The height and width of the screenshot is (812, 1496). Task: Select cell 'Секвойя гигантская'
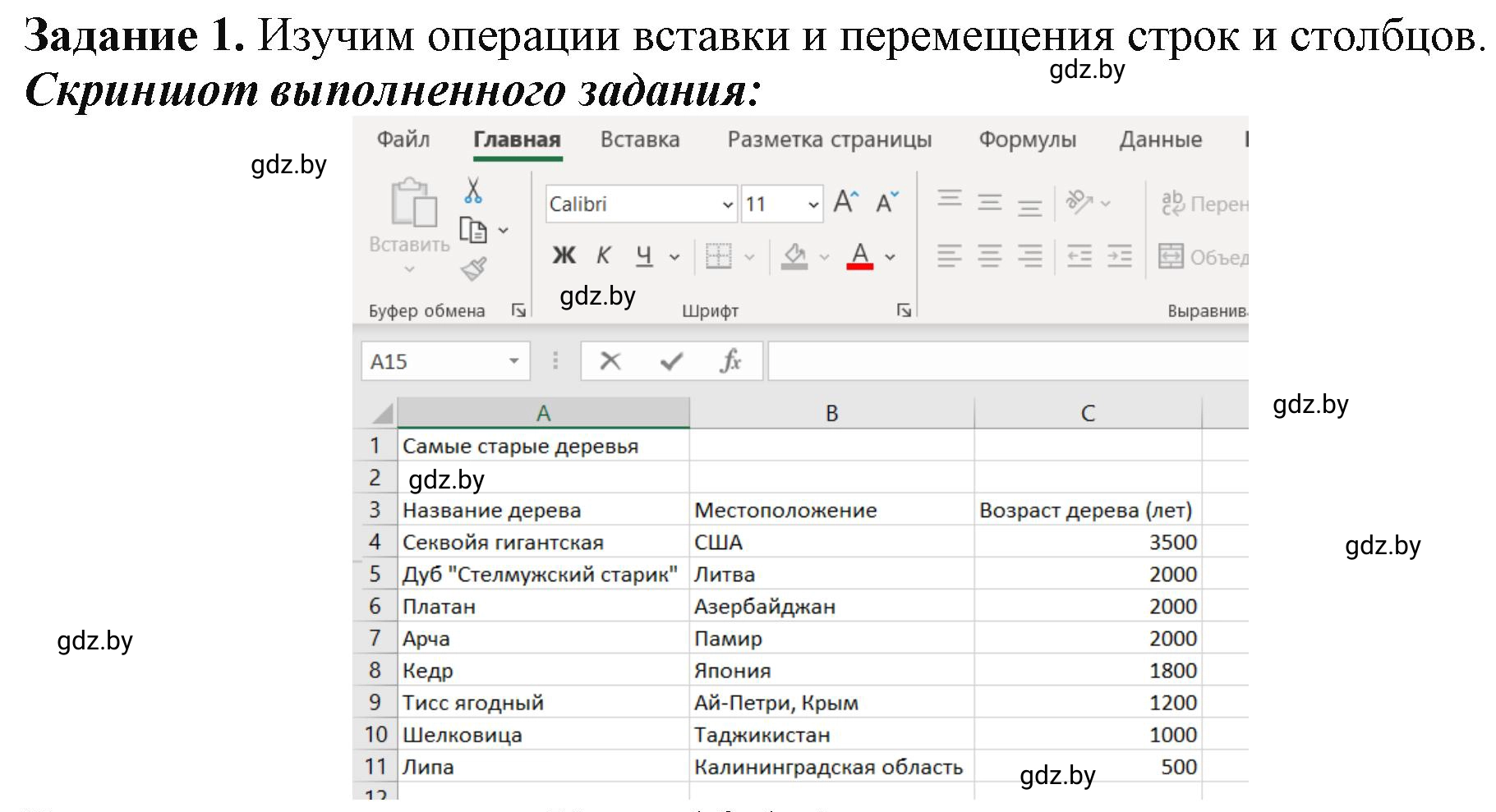pos(543,542)
